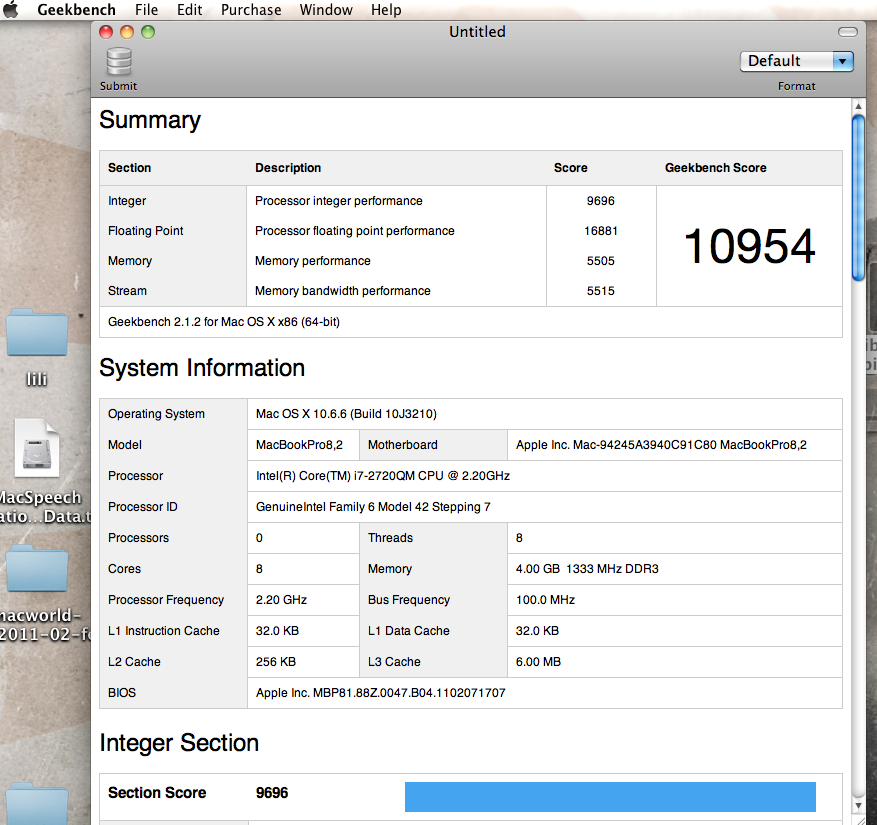877x825 pixels.
Task: Open the Edit menu
Action: pos(190,10)
